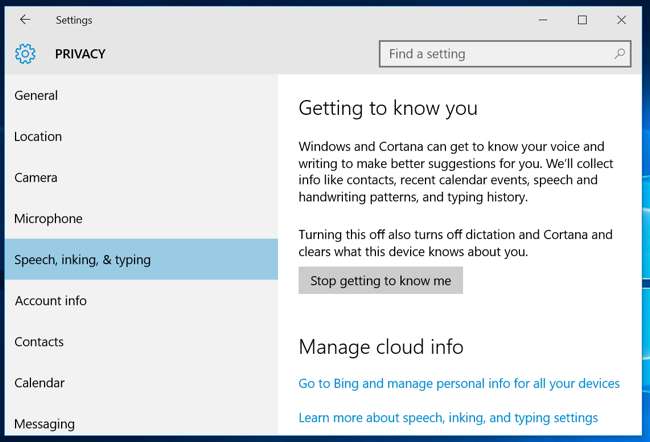Open 'Learn more about speech, inking, and typing' link

click(x=448, y=418)
